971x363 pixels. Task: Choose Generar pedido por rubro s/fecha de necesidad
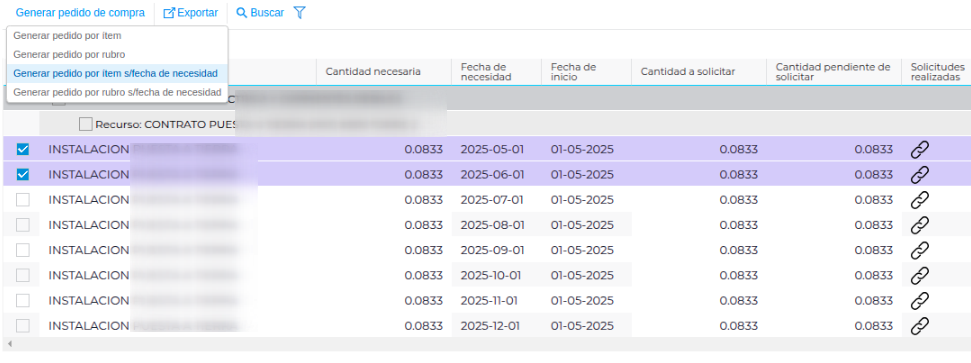117,92
